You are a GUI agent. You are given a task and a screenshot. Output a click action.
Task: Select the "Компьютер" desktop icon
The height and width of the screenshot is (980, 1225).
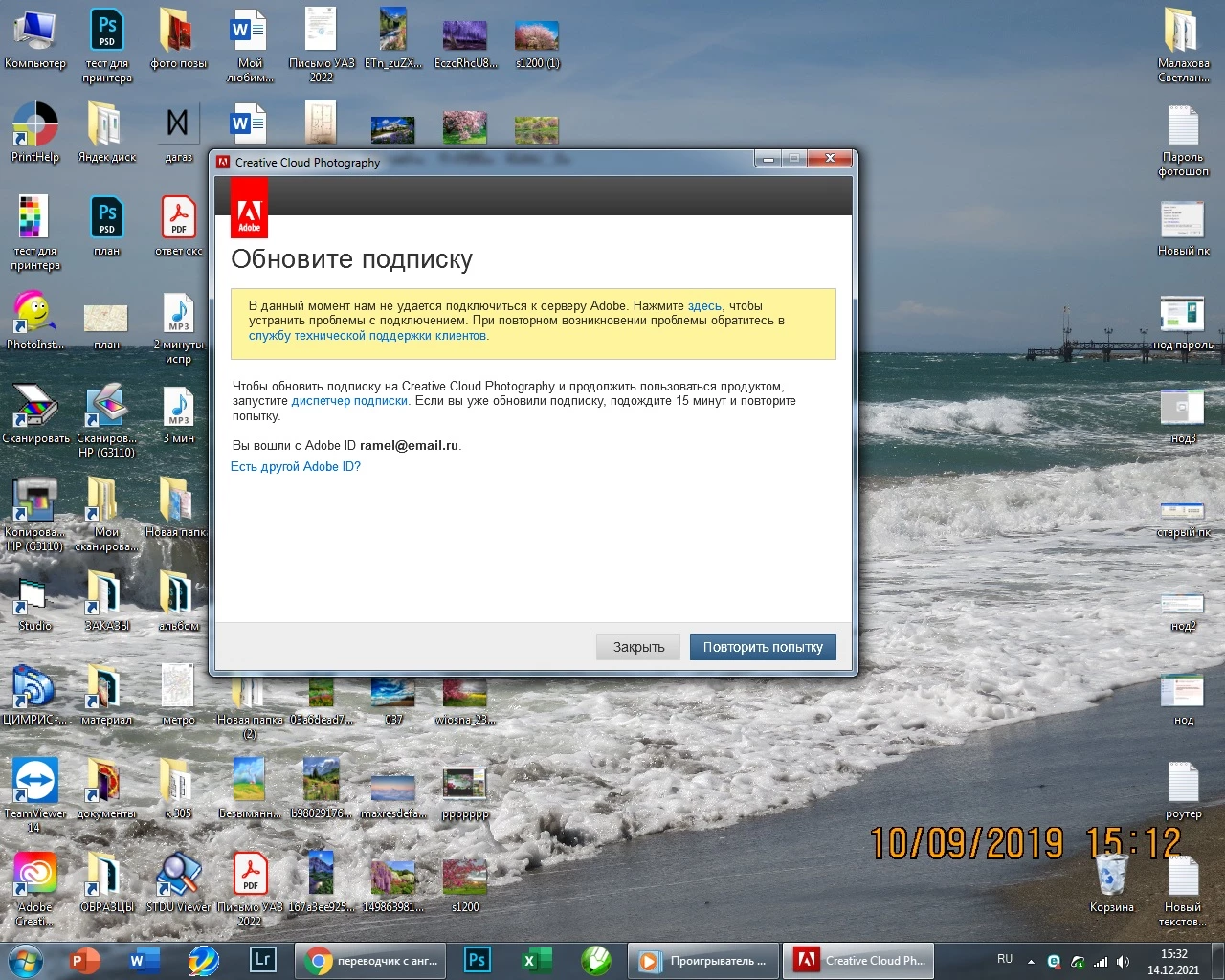click(x=35, y=39)
